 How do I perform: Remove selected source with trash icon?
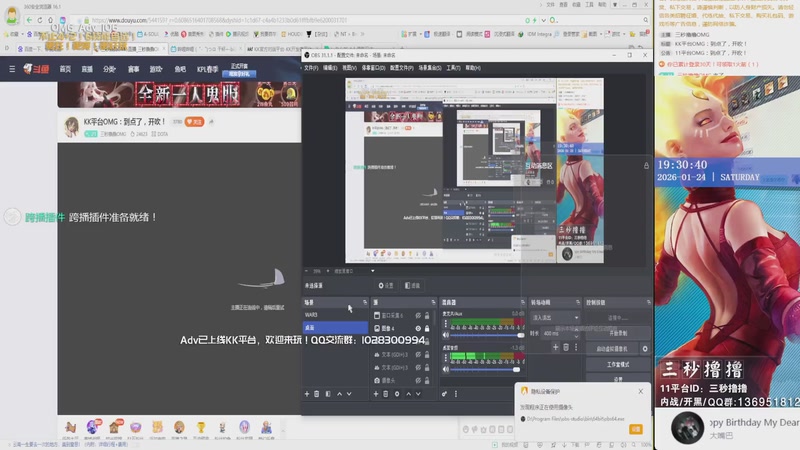tap(386, 394)
